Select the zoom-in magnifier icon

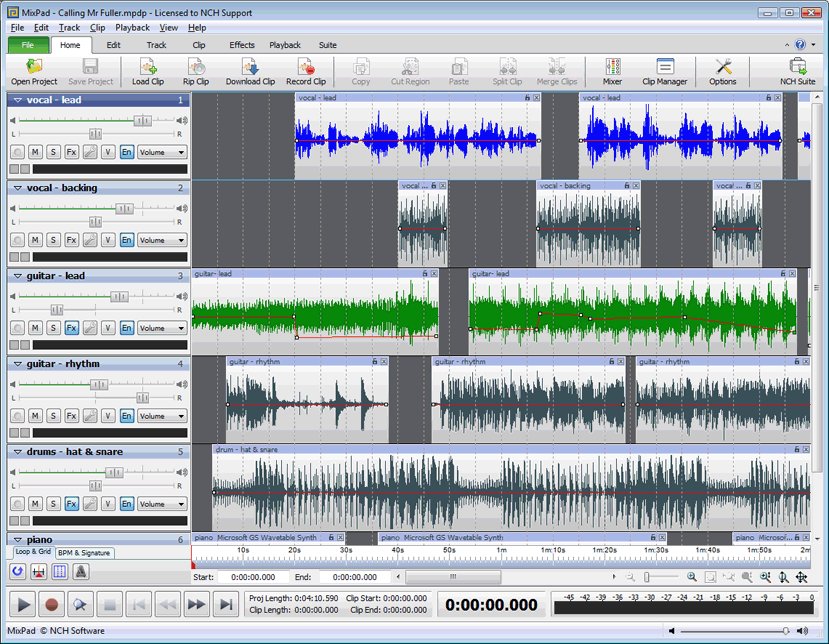point(691,577)
